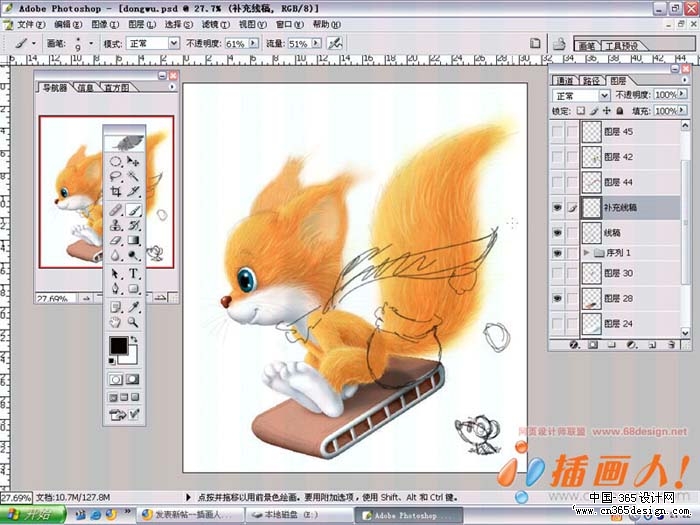Select the Notes tool
The width and height of the screenshot is (700, 525).
pyautogui.click(x=116, y=307)
